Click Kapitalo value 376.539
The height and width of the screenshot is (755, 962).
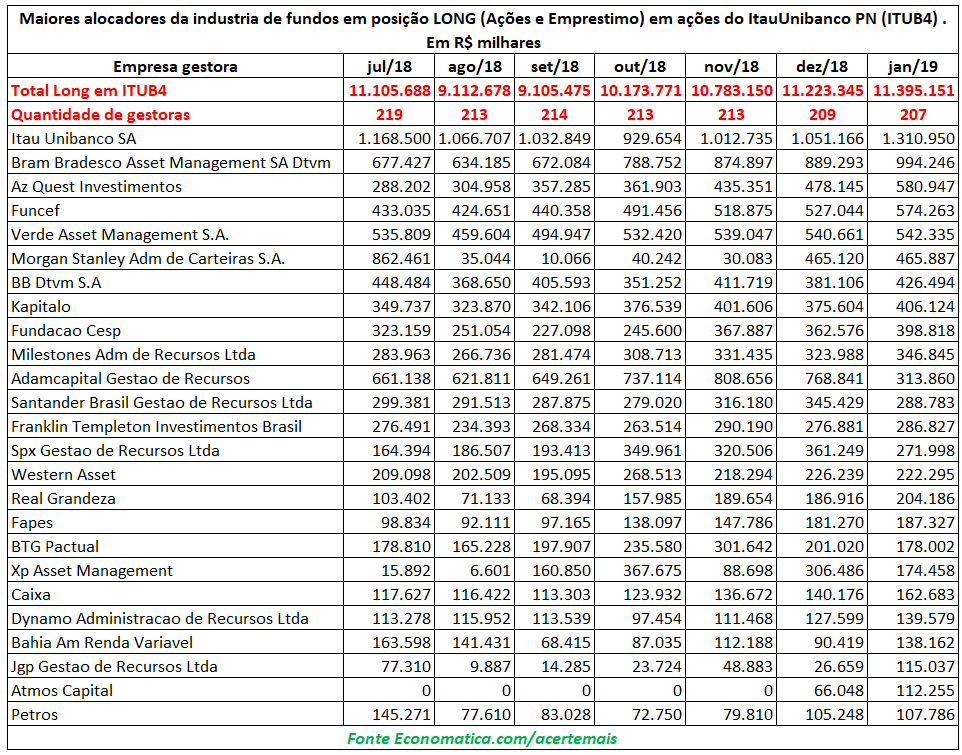pyautogui.click(x=652, y=307)
